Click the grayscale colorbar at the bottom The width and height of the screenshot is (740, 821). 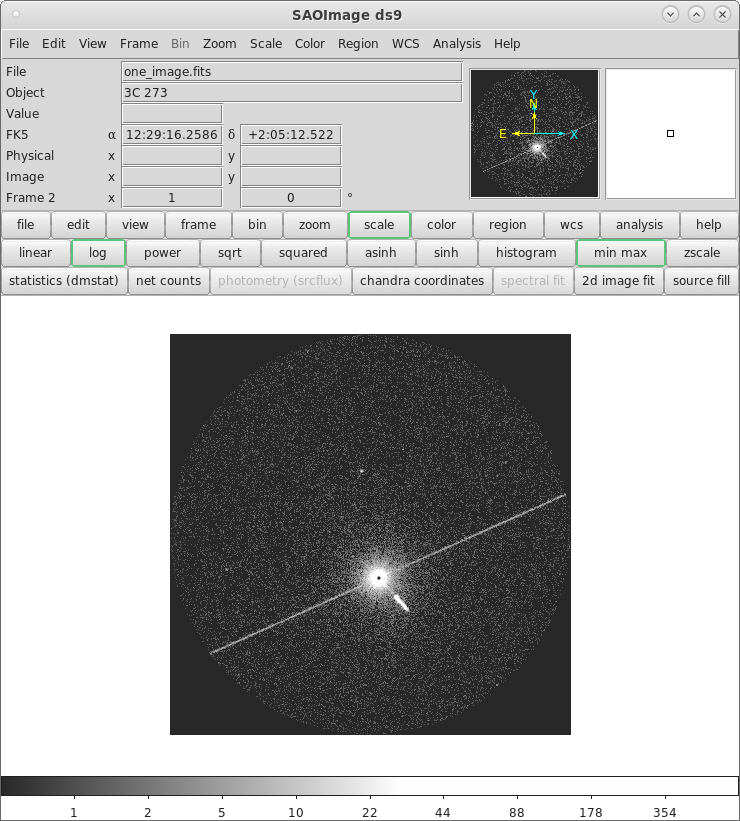(x=370, y=786)
